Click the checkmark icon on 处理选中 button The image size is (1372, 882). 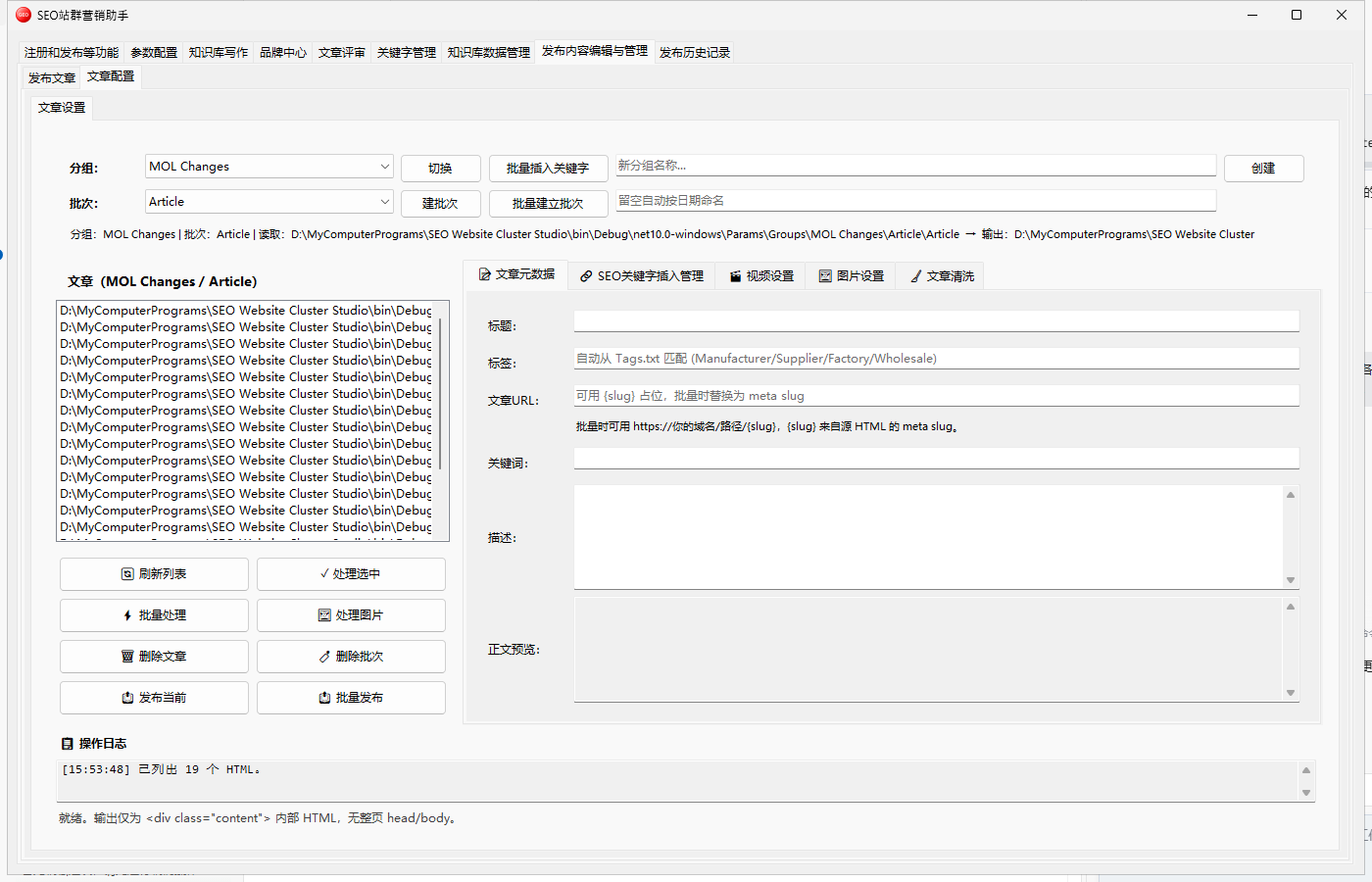[324, 573]
